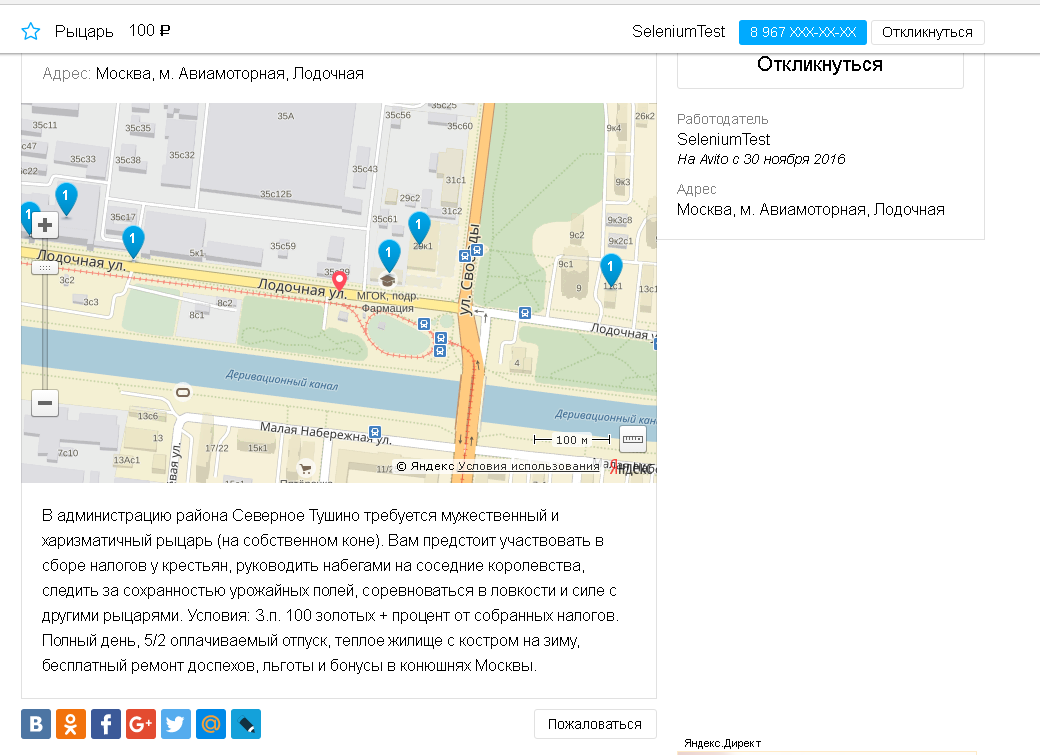
Task: Open blue marker near 29к1 building
Action: click(x=419, y=228)
